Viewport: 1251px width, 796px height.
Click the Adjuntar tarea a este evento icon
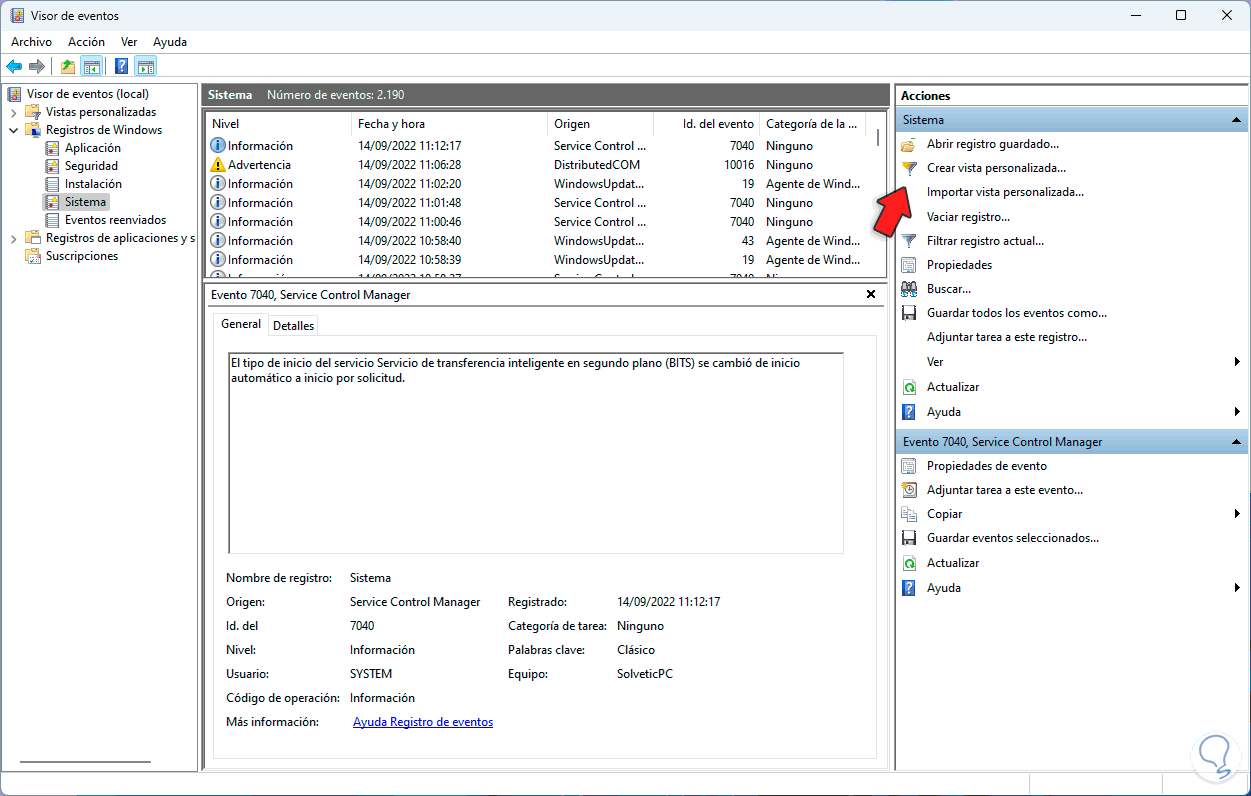(x=909, y=490)
